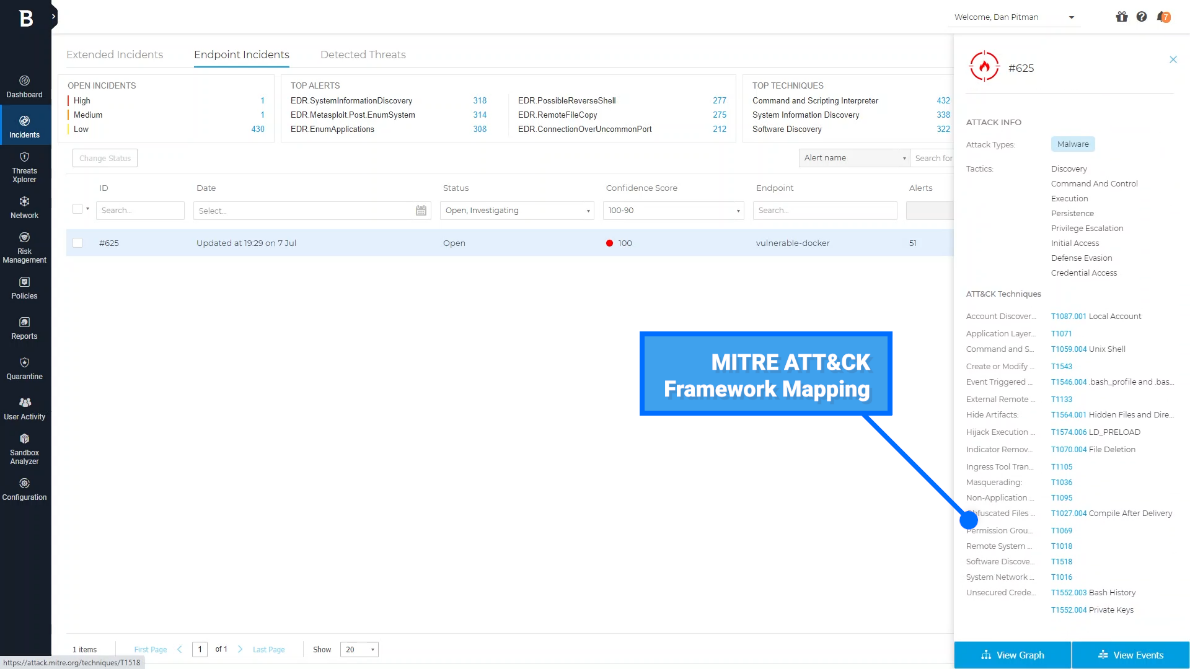This screenshot has height=669, width=1190.
Task: Click the incident #625 fire target icon
Action: click(x=984, y=67)
